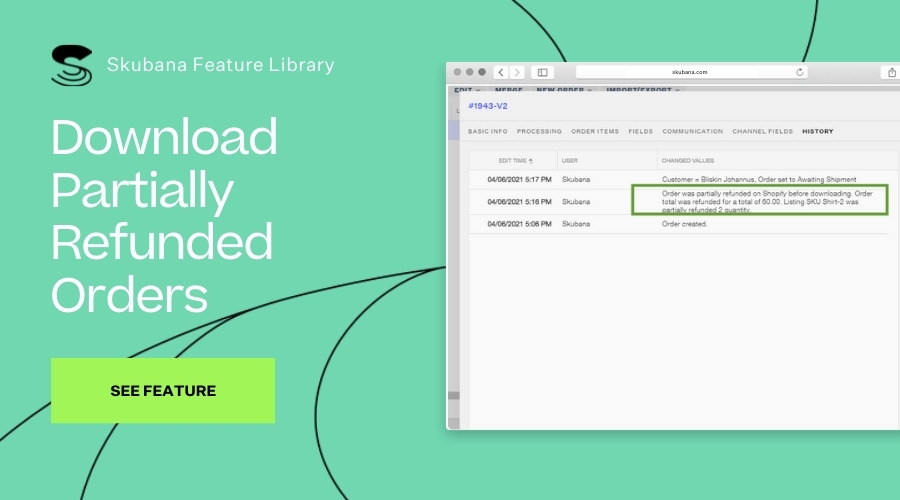Click the 'Order created.' entry
Image resolution: width=900 pixels, height=500 pixels.
(684, 224)
